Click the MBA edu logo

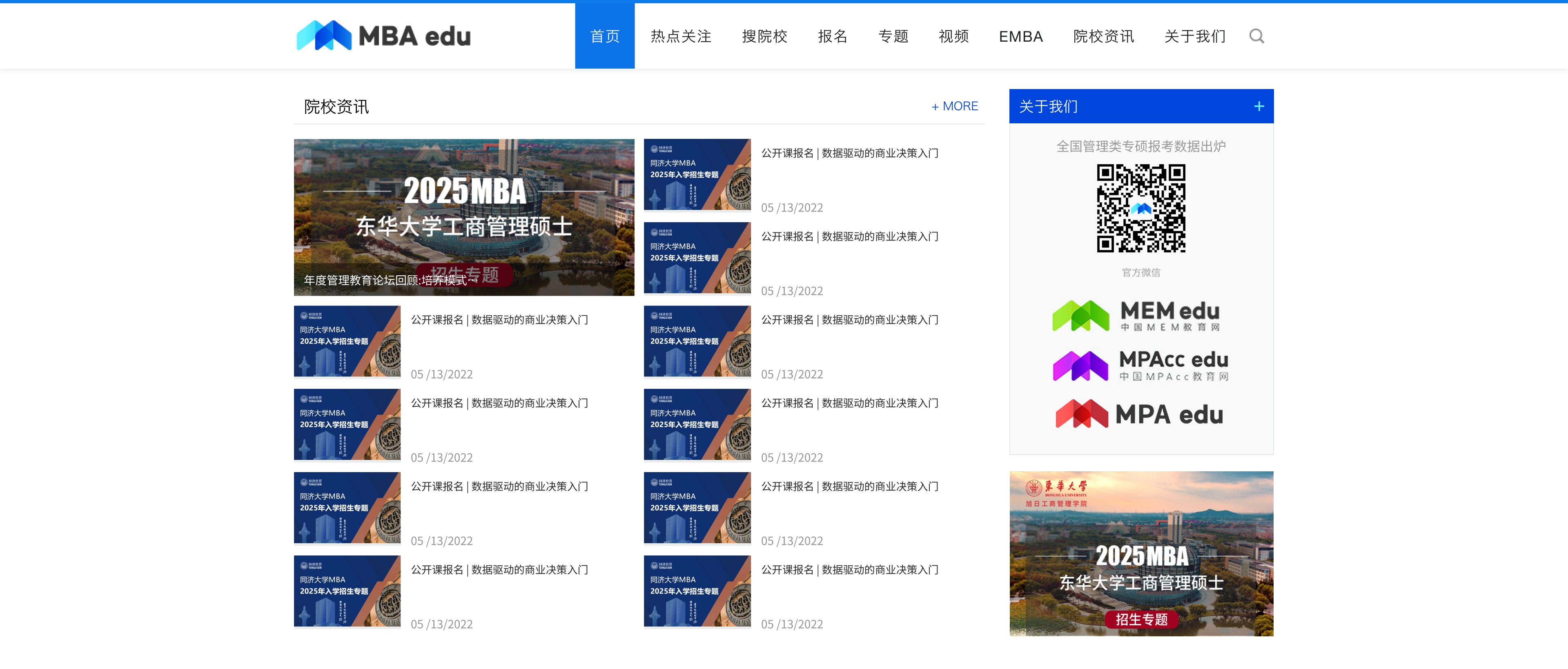tap(383, 36)
